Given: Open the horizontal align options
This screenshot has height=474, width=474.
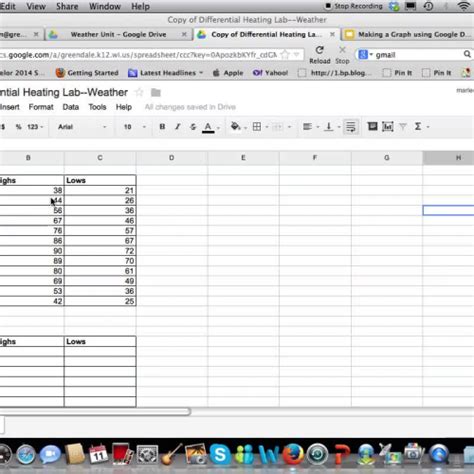Looking at the screenshot, I should pos(307,127).
